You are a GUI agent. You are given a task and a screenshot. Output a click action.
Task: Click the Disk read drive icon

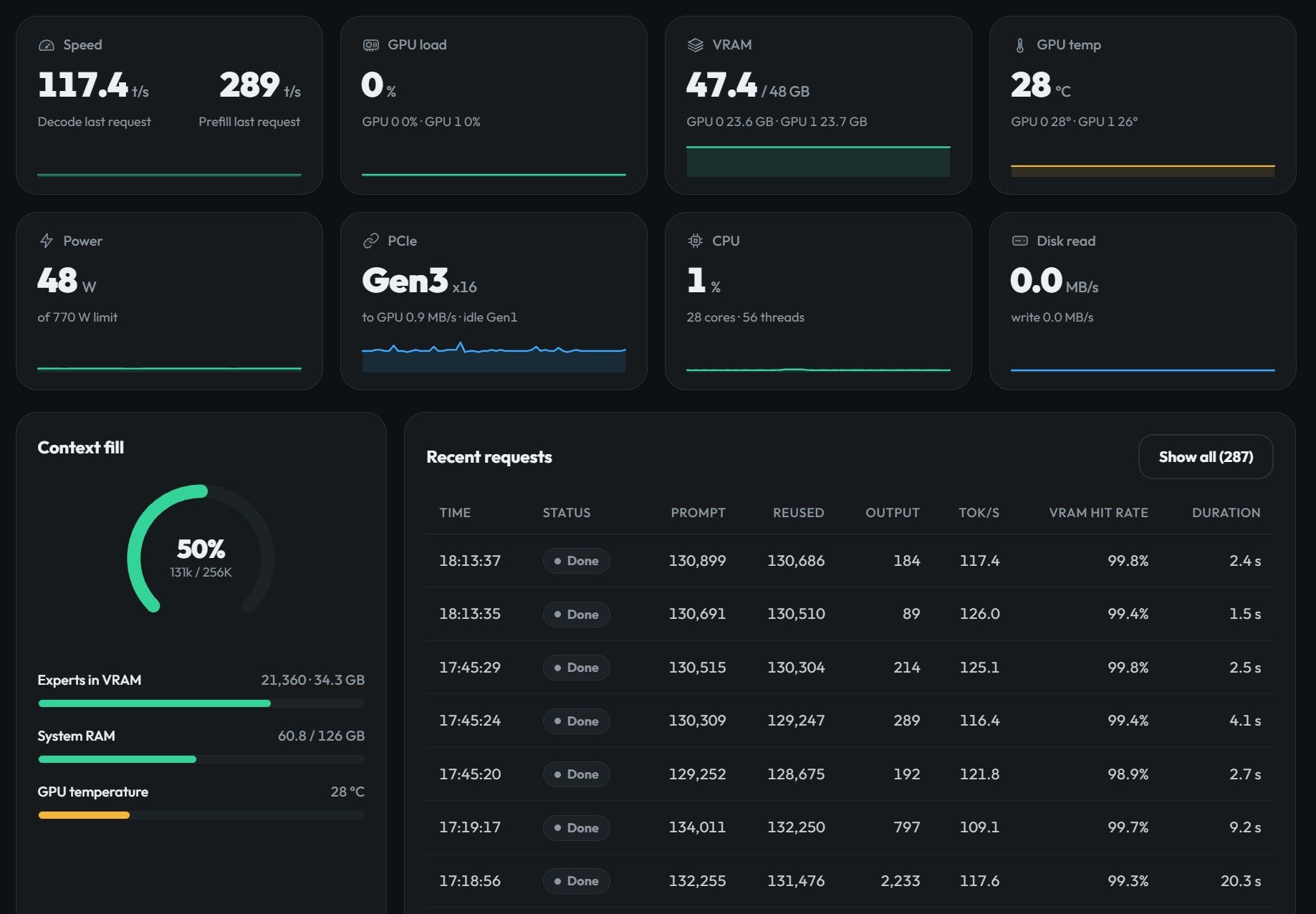point(1019,241)
